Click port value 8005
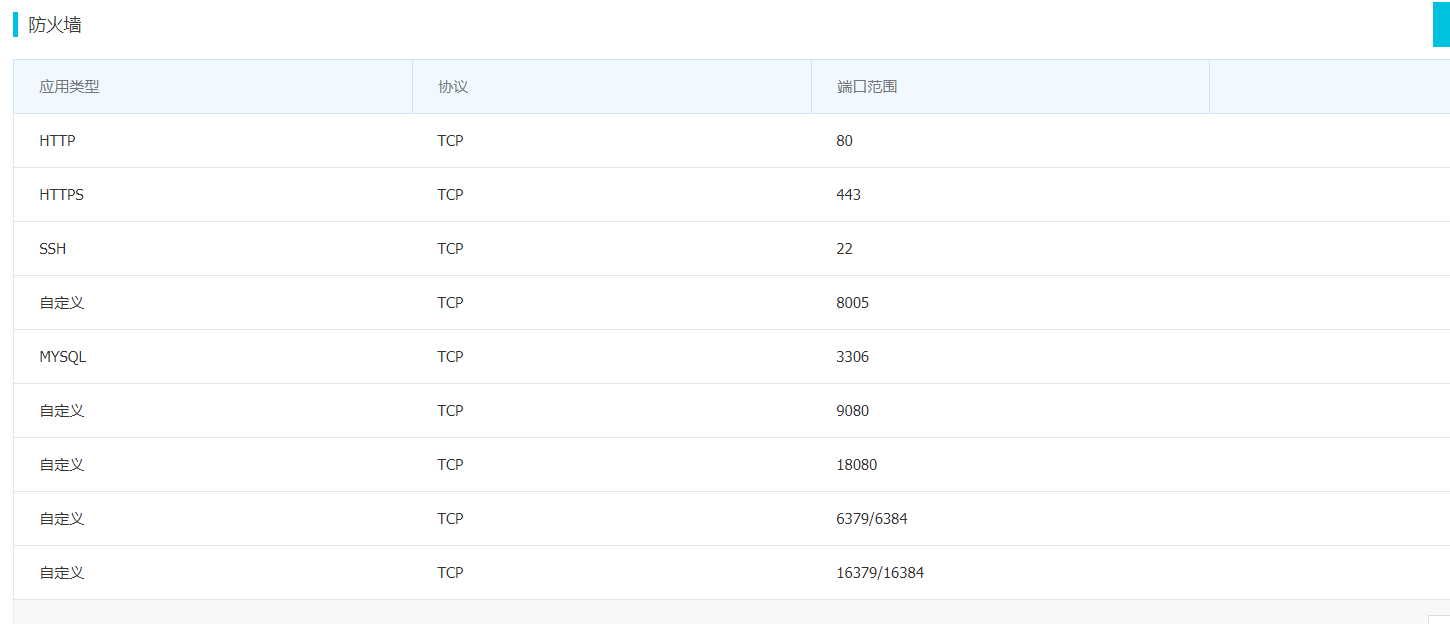The image size is (1450, 624). (x=853, y=303)
